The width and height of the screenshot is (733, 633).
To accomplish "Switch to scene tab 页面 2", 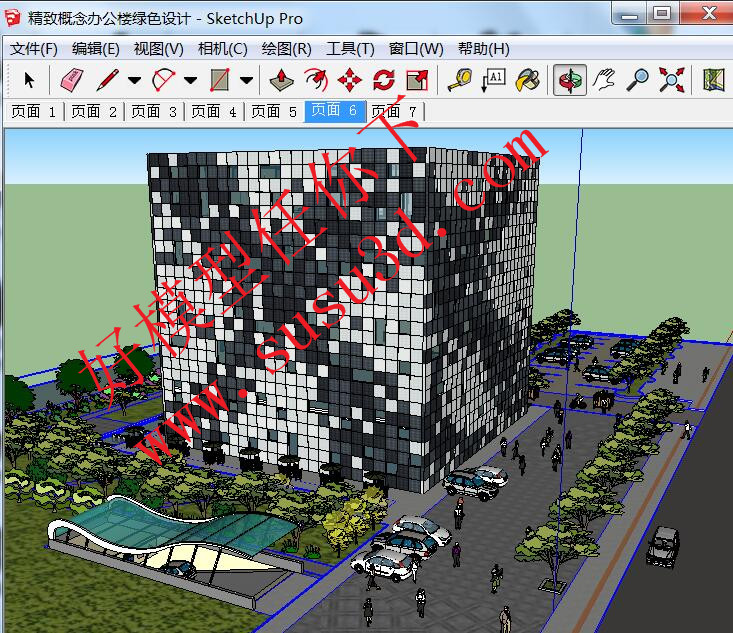I will click(93, 111).
